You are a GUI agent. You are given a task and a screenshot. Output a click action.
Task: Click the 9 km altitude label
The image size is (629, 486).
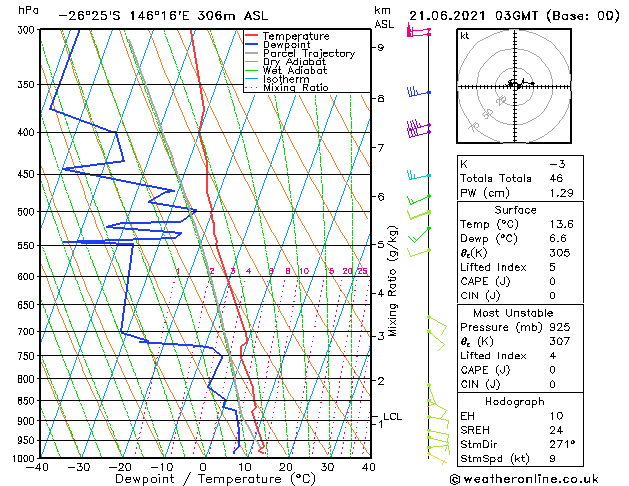[380, 47]
